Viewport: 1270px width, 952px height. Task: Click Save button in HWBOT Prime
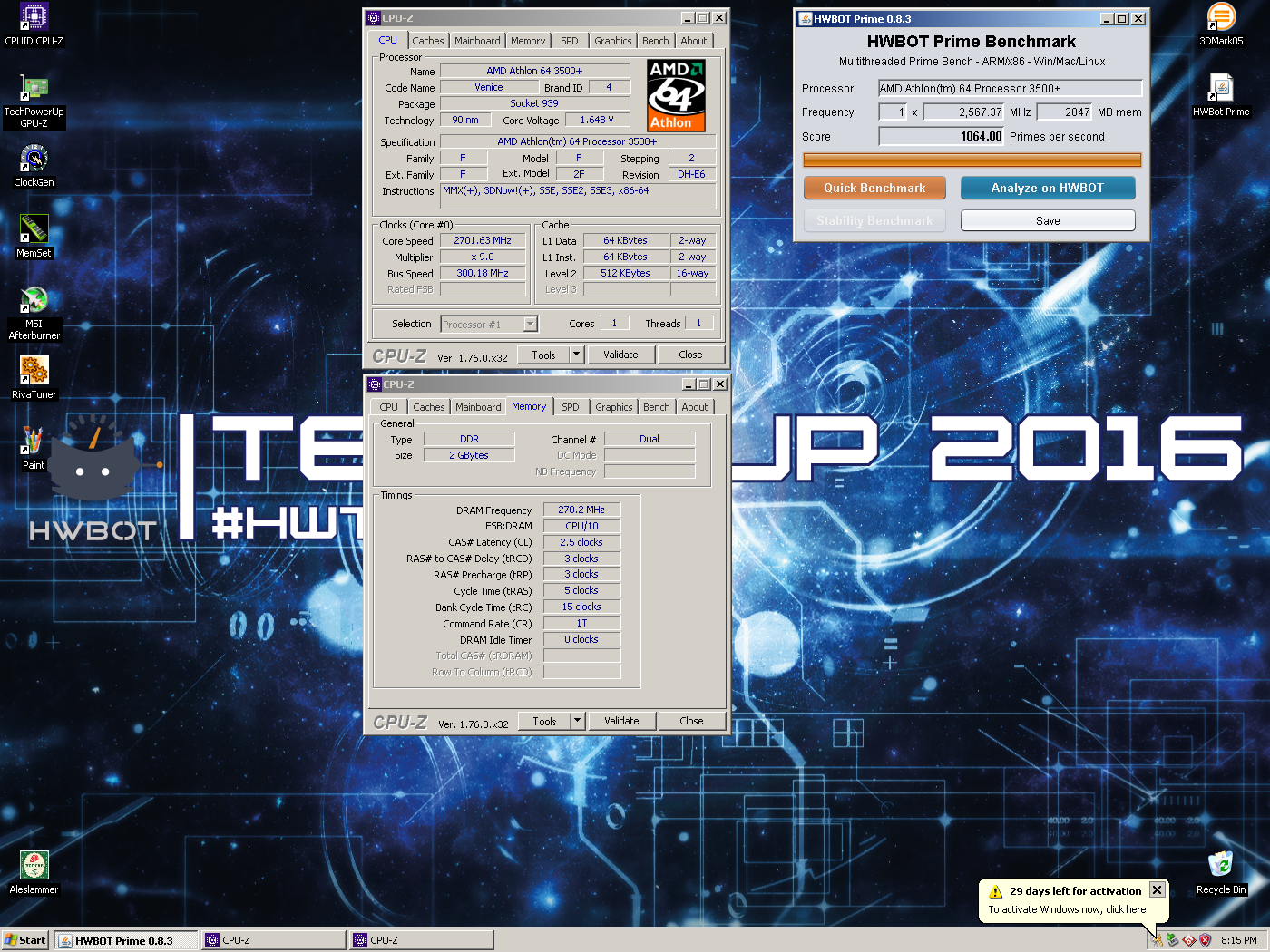(1048, 220)
